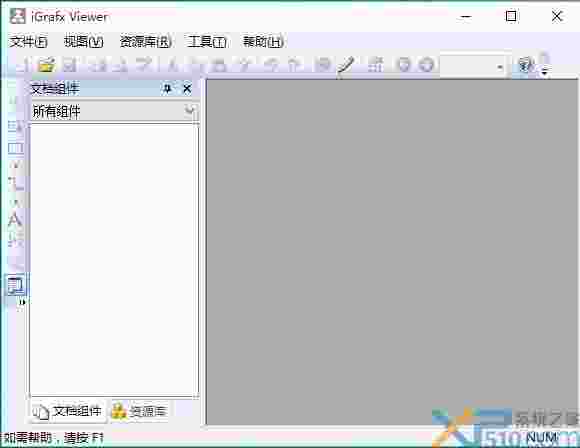The height and width of the screenshot is (448, 580).
Task: Click the empty gray document canvas
Action: [392, 252]
